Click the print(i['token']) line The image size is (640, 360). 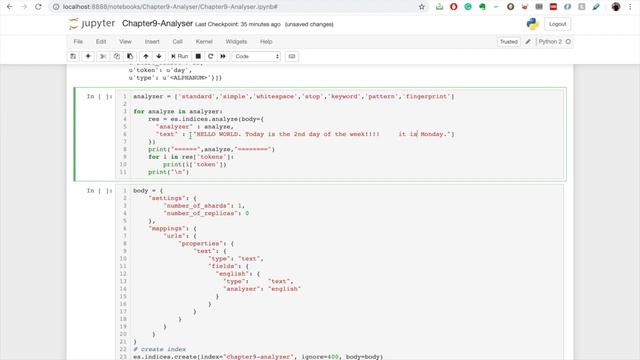(194, 164)
